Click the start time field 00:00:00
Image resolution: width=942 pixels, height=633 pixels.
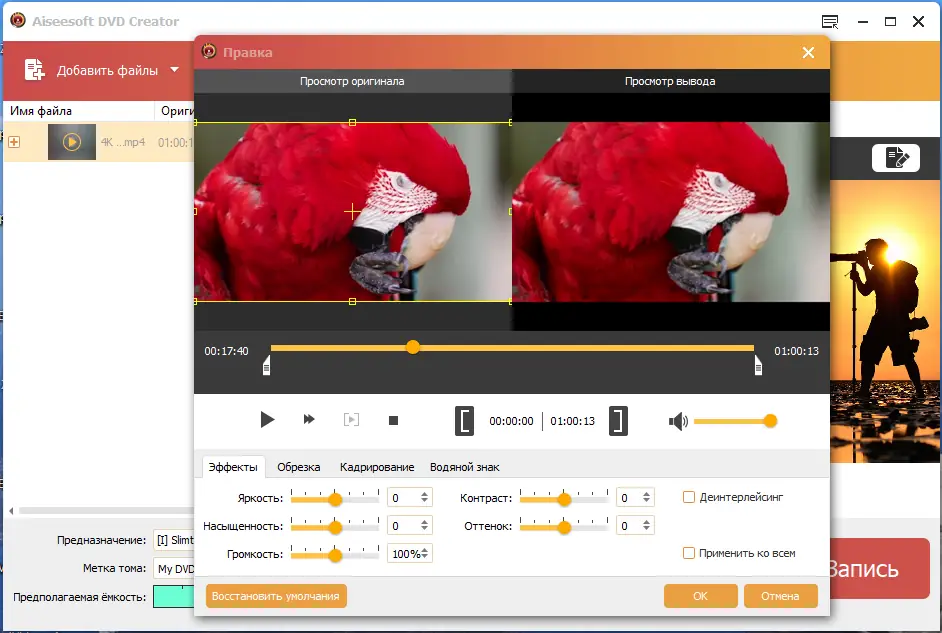click(511, 421)
